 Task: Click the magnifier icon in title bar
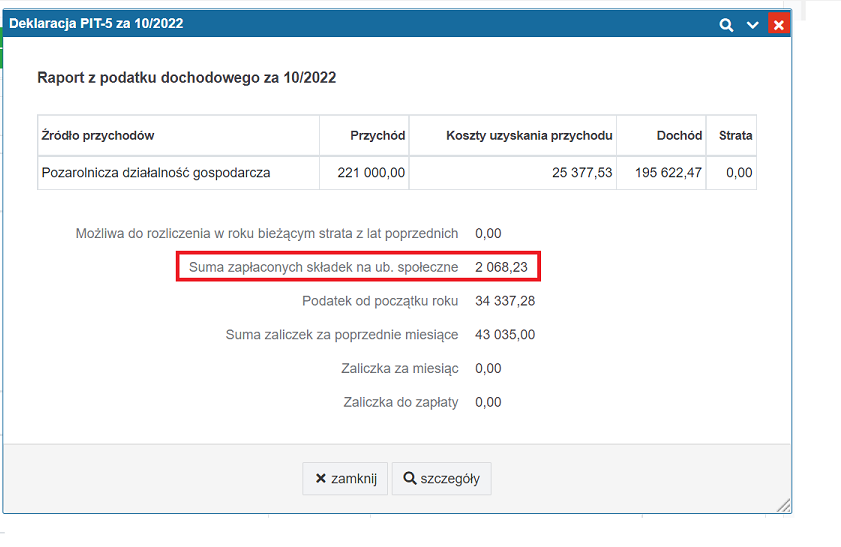726,25
